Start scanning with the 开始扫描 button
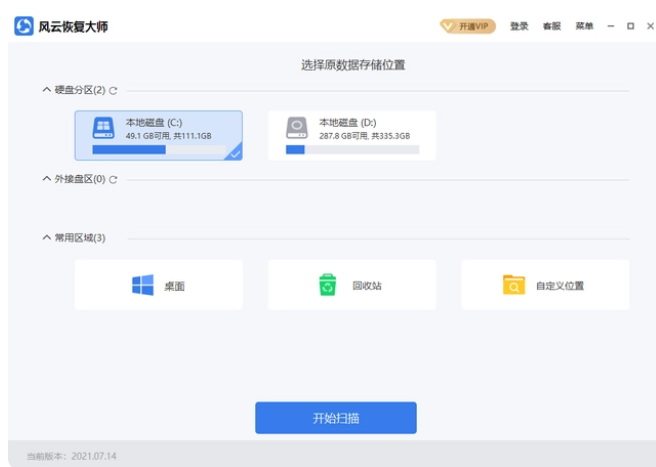Viewport: 656px width, 467px height. pos(336,418)
